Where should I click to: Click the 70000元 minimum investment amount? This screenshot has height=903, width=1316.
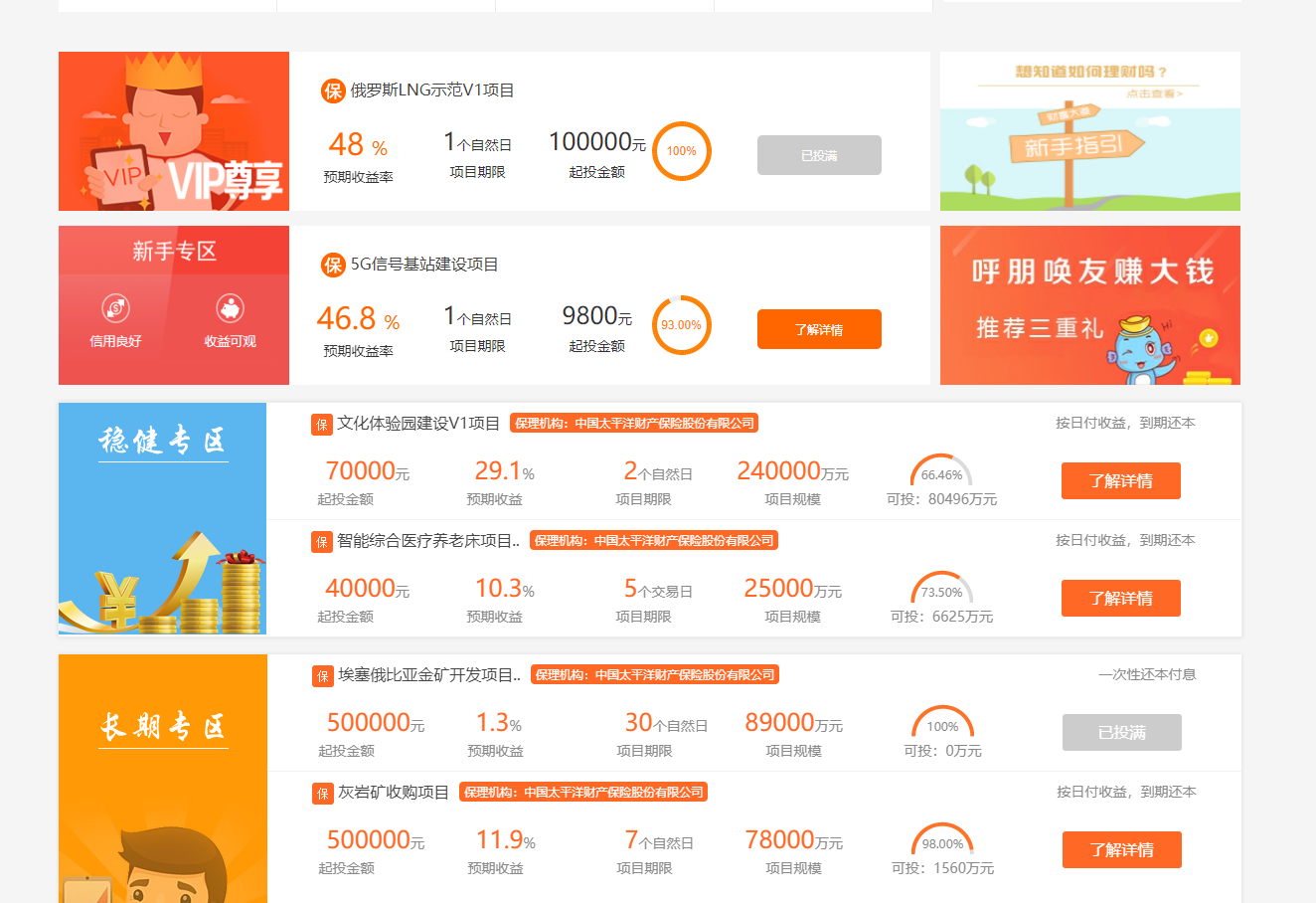[368, 471]
